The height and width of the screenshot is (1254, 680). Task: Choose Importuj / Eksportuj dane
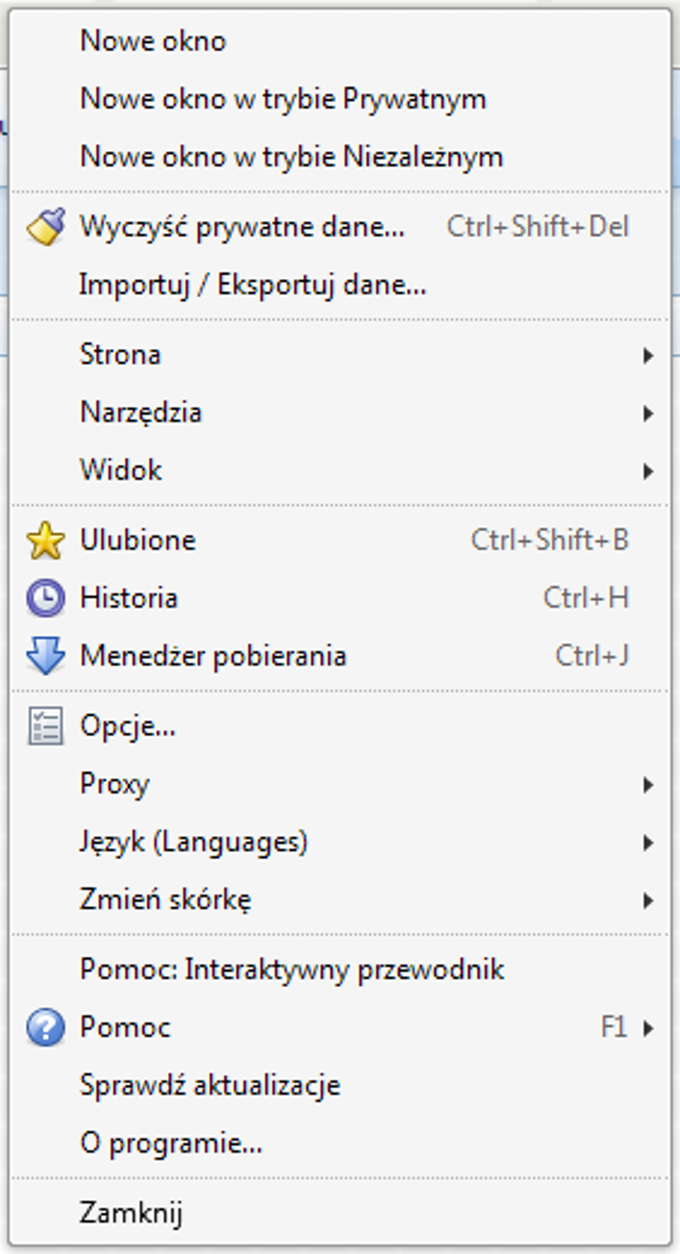tap(253, 285)
